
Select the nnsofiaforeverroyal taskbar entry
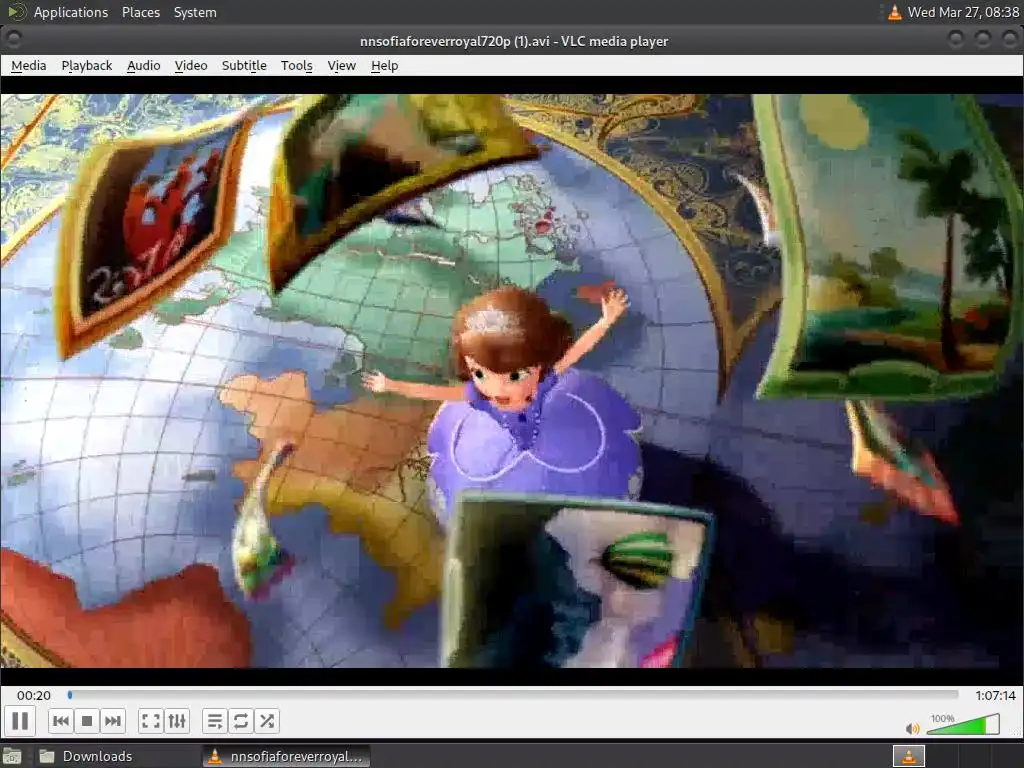click(x=287, y=756)
